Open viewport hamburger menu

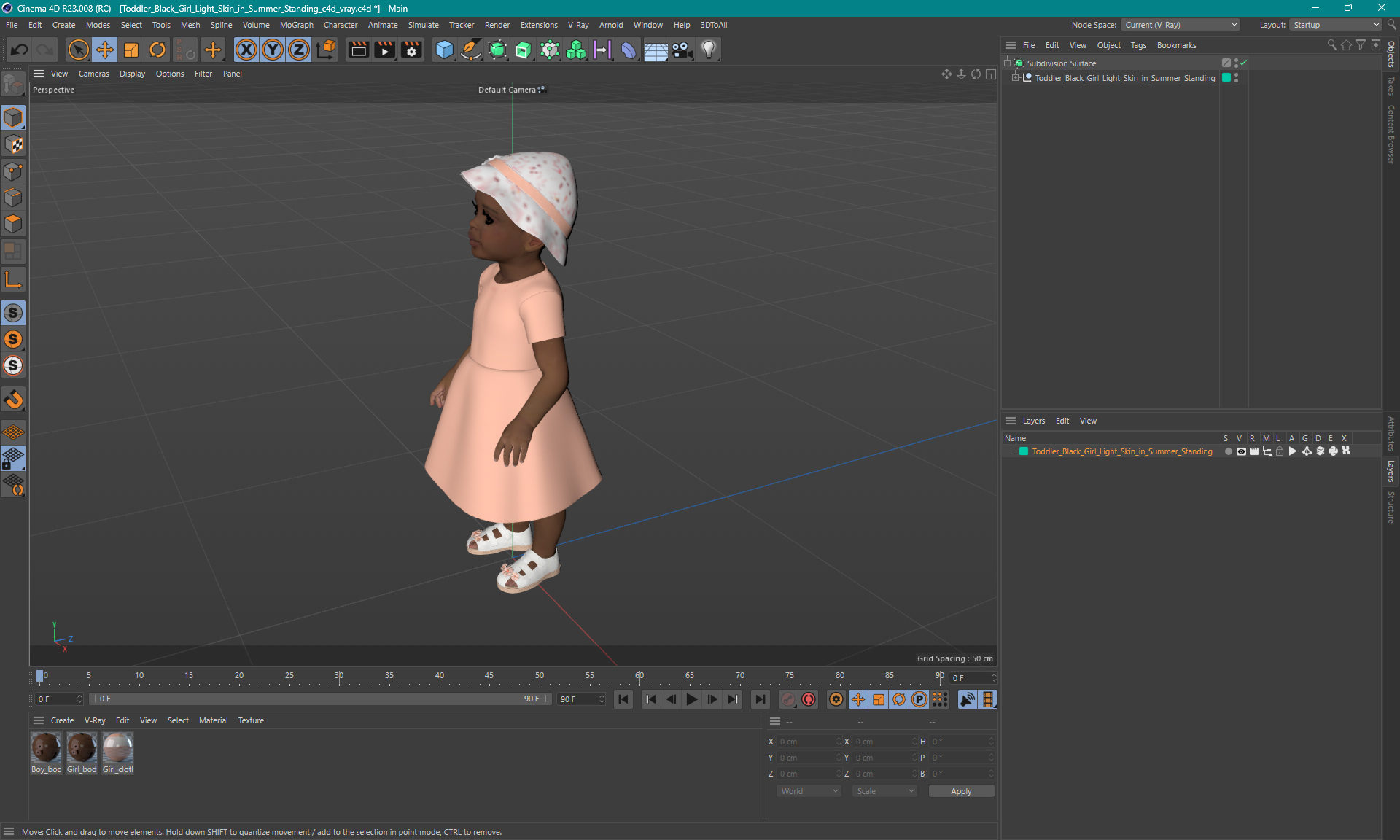point(39,74)
